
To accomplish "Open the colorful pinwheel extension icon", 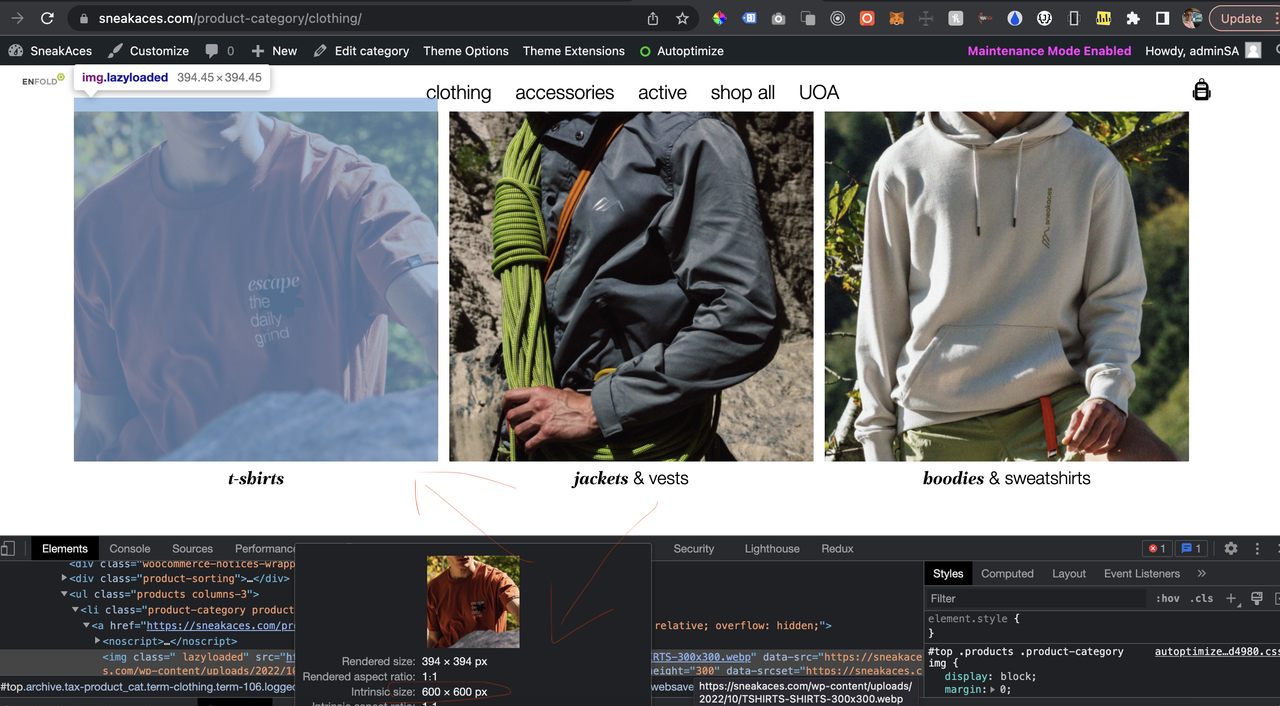I will point(719,18).
